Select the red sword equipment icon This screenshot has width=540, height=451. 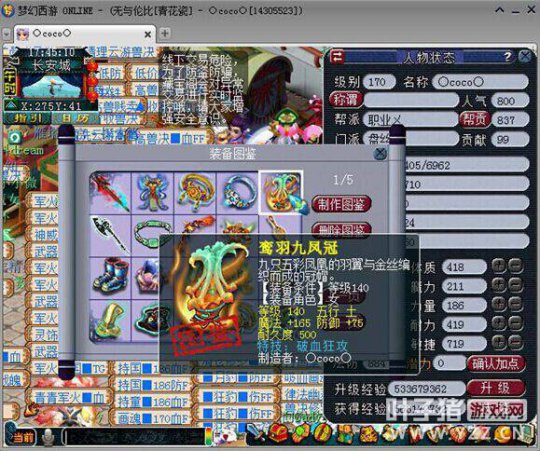click(110, 192)
